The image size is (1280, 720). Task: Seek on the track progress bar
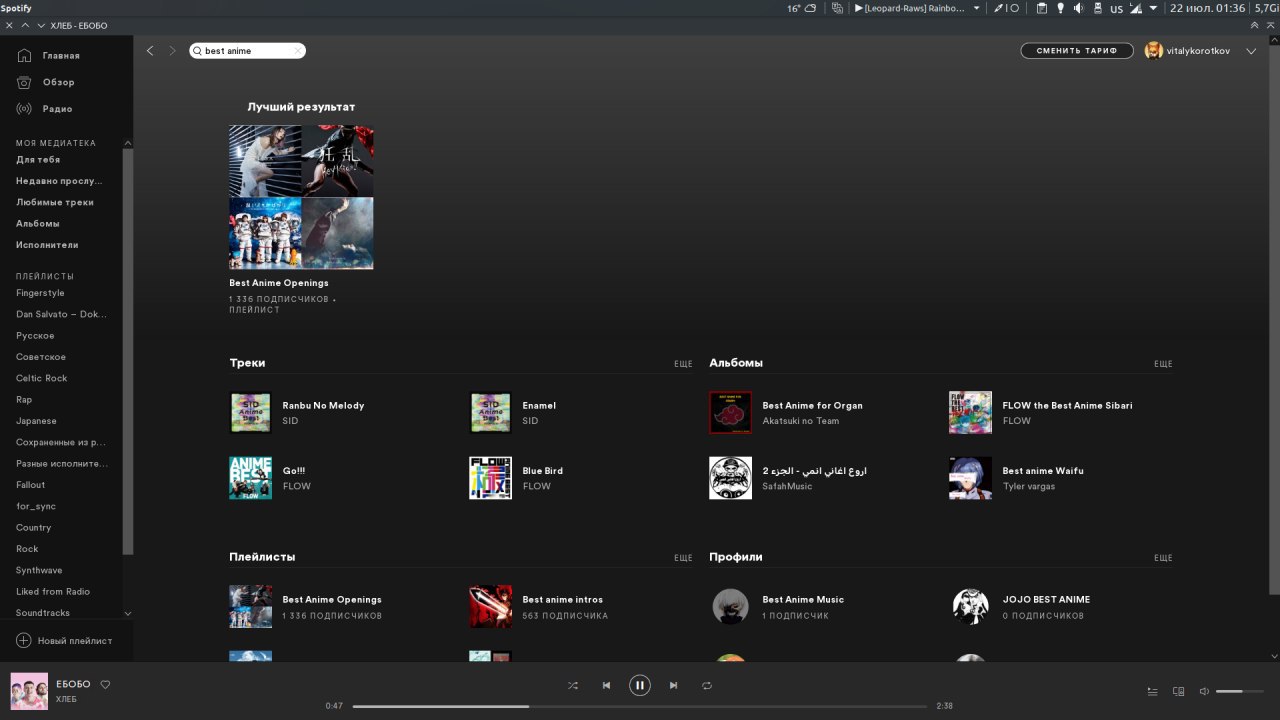coord(640,706)
